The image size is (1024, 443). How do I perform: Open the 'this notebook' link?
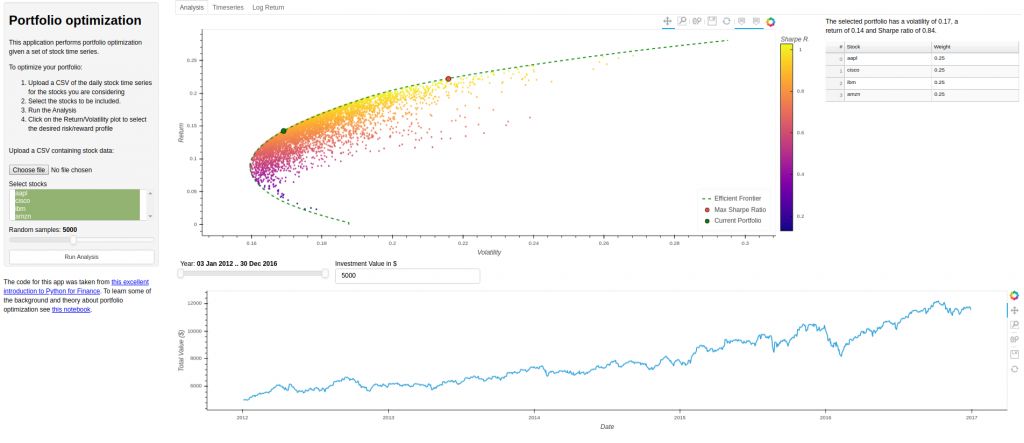pos(71,309)
